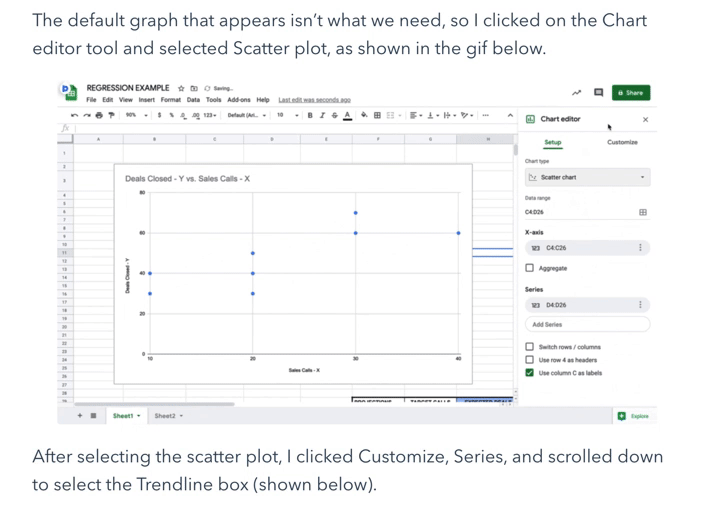The height and width of the screenshot is (512, 708).
Task: Increase decimal places icon
Action: pyautogui.click(x=196, y=116)
